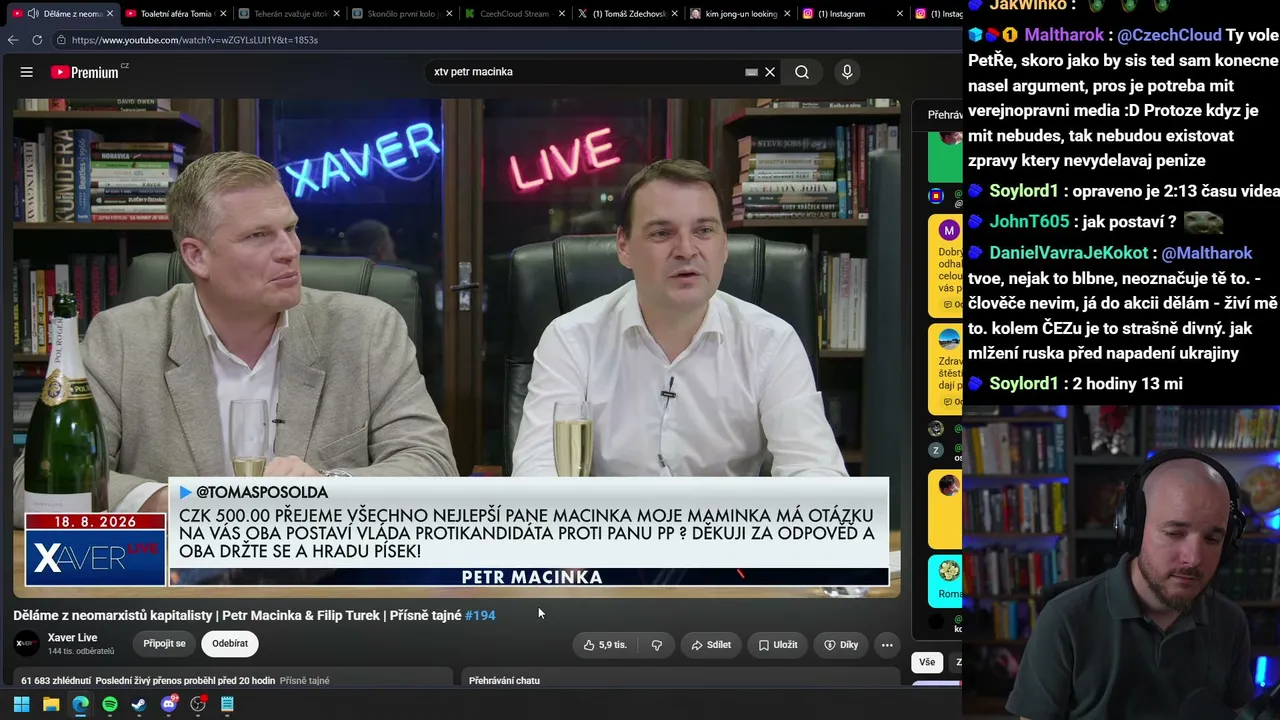This screenshot has width=1280, height=720.
Task: Close the 'Toaletní aféra' tab
Action: pos(221,14)
